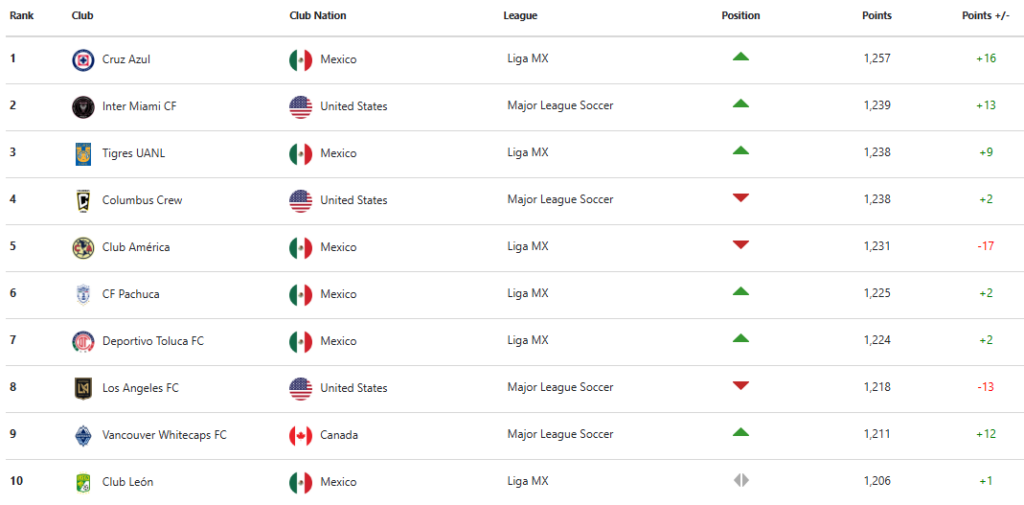
Task: Click the Tigres UANL club logo
Action: click(x=83, y=154)
